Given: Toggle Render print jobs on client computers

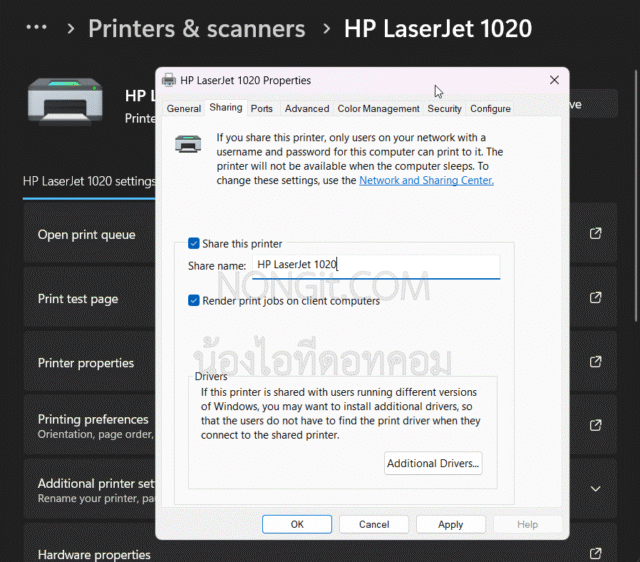Looking at the screenshot, I should [193, 301].
